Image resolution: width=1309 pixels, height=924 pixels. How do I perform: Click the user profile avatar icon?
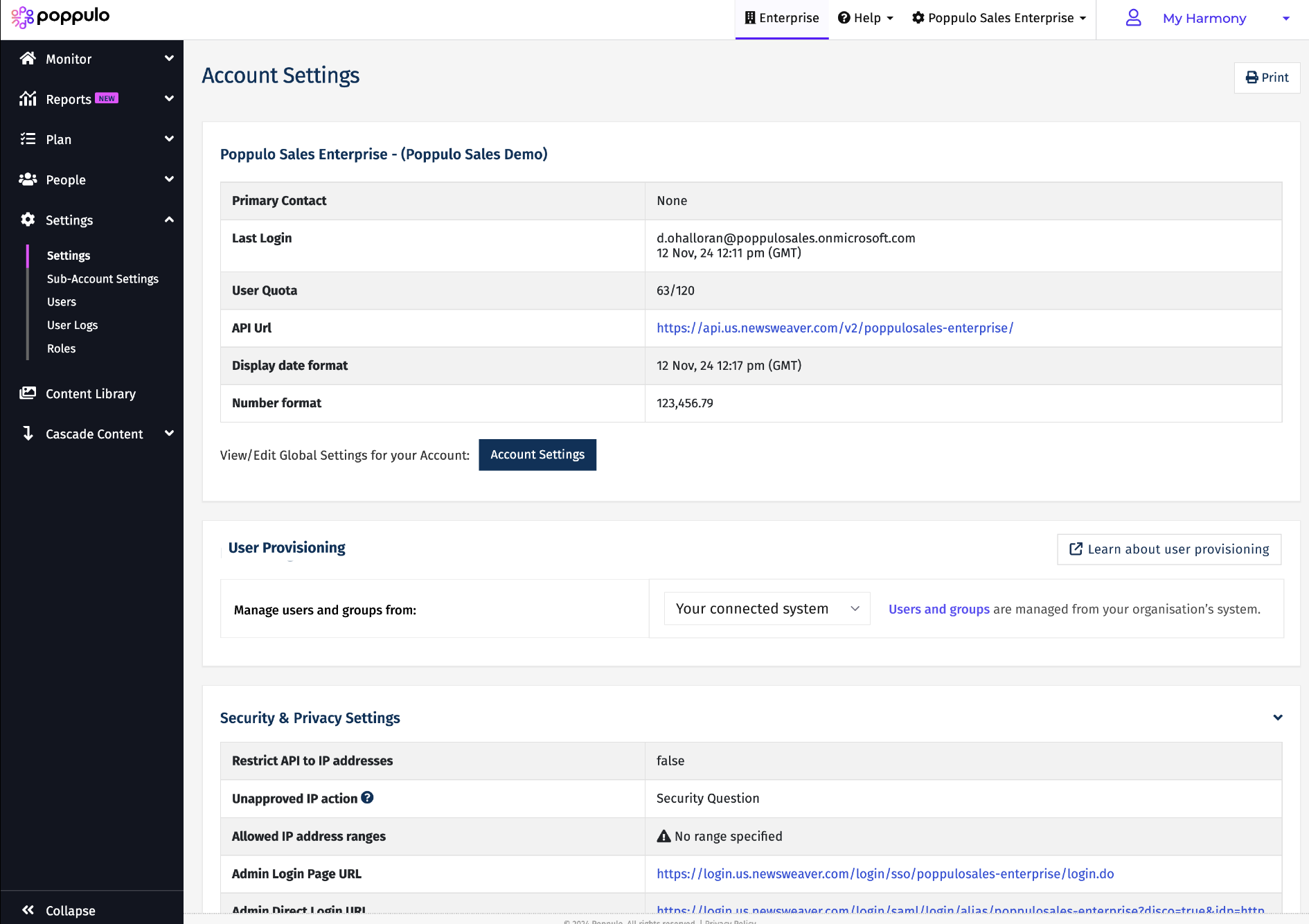[x=1133, y=18]
